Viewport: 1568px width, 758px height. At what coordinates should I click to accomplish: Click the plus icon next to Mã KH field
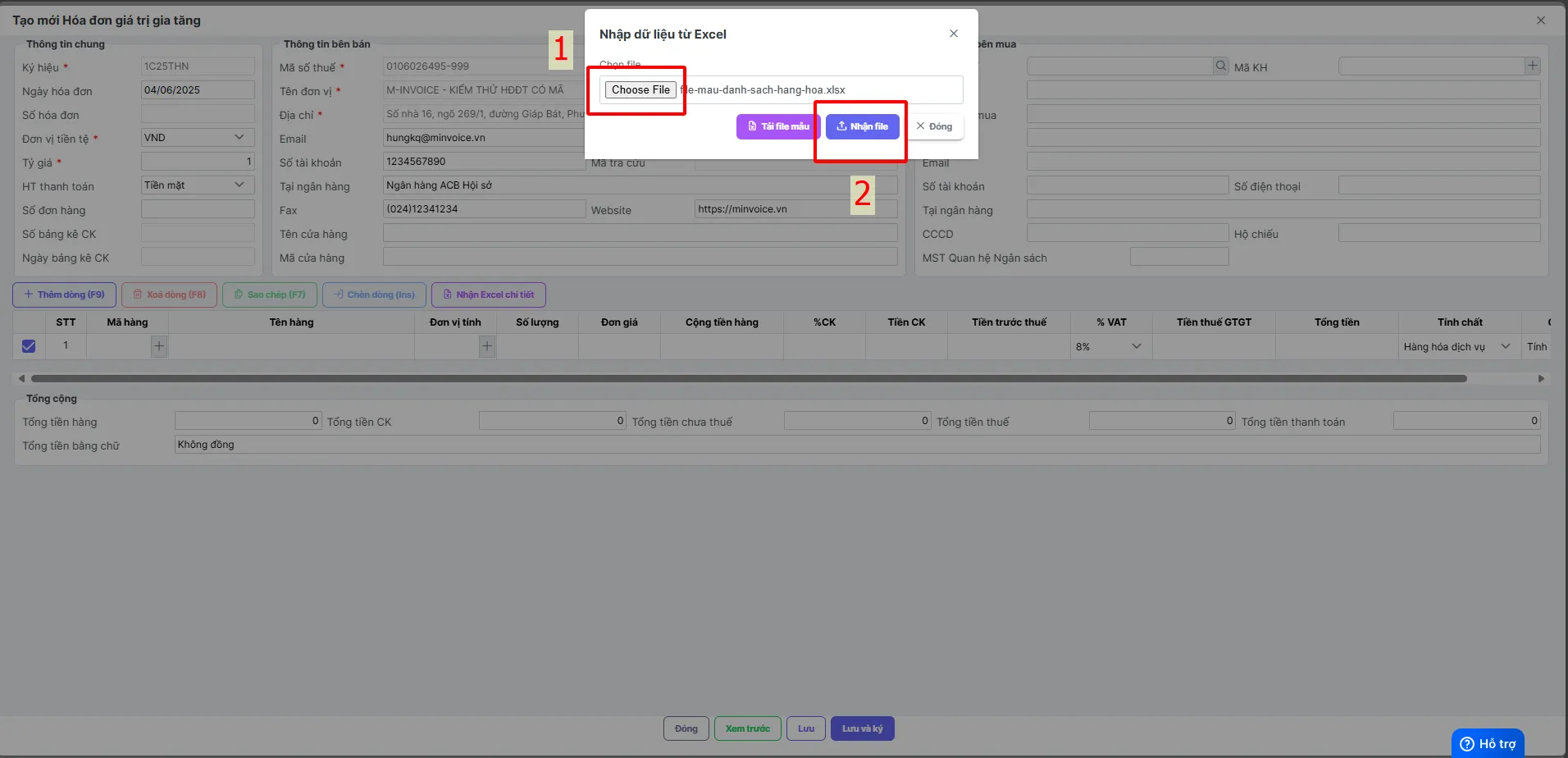(1532, 66)
